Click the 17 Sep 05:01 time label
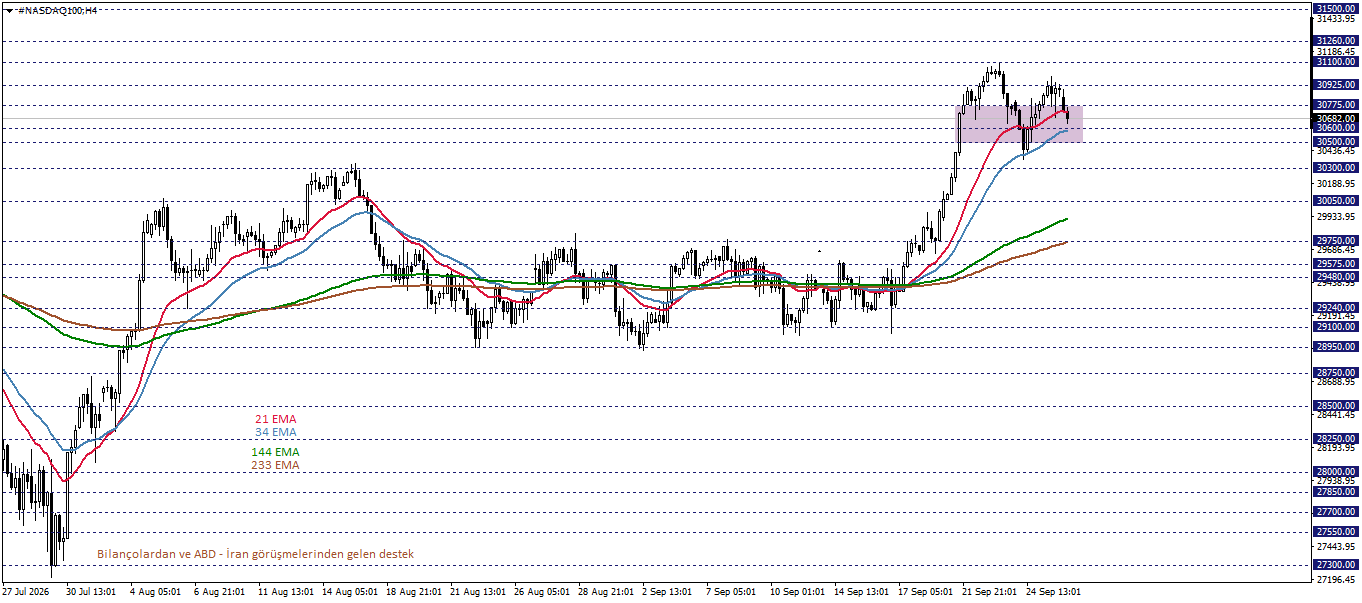Screen dimensions: 1362x603 pyautogui.click(x=926, y=592)
